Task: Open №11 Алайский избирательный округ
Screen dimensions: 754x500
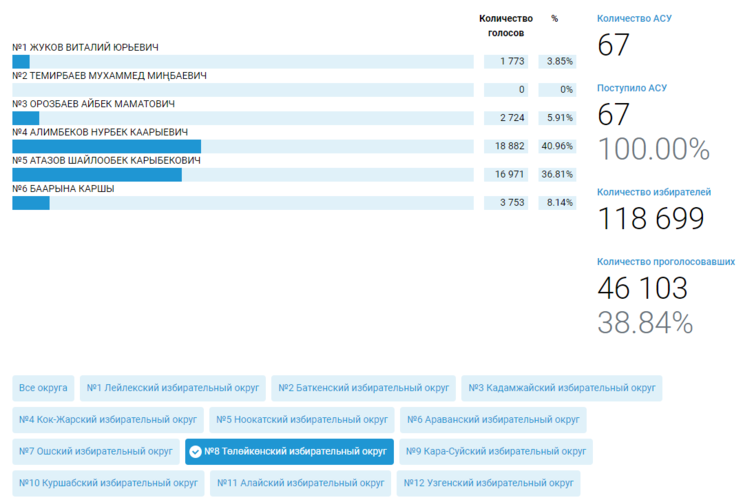Action: click(x=301, y=484)
